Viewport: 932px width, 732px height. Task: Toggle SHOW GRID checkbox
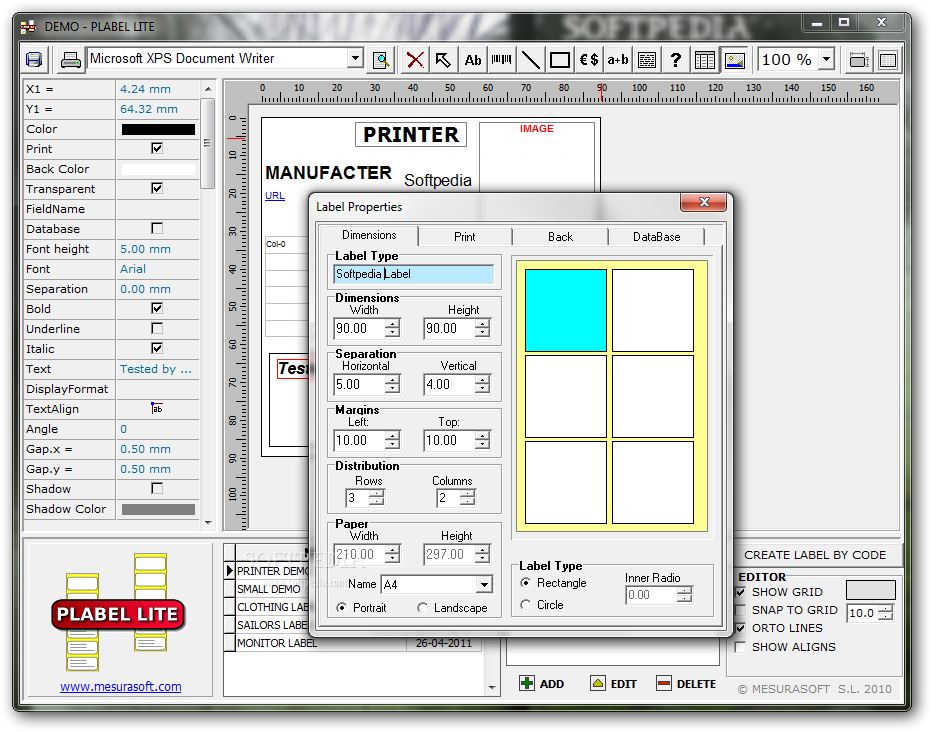click(741, 592)
